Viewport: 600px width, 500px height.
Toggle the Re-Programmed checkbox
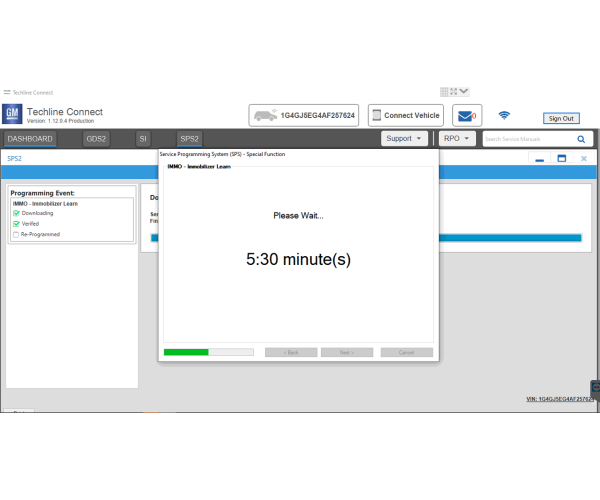point(16,235)
